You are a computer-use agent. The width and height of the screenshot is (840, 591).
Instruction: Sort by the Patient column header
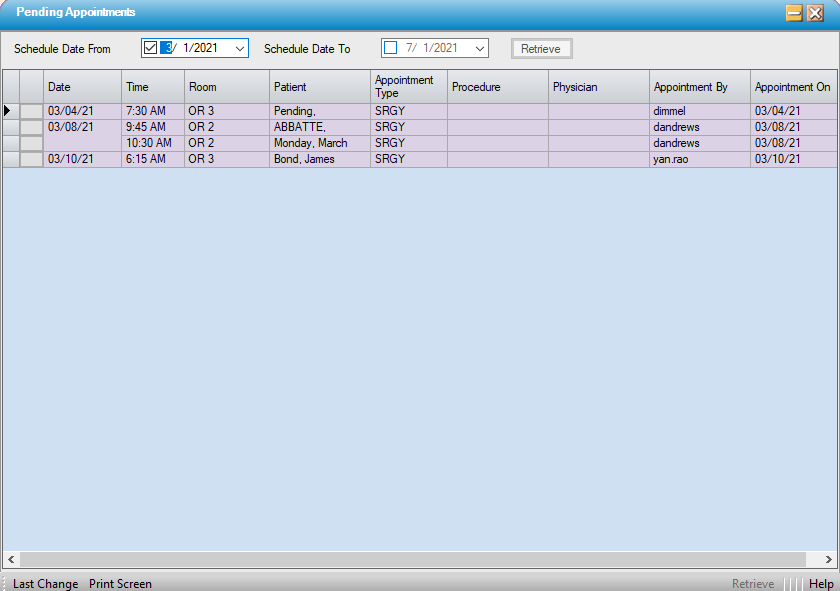pos(319,87)
